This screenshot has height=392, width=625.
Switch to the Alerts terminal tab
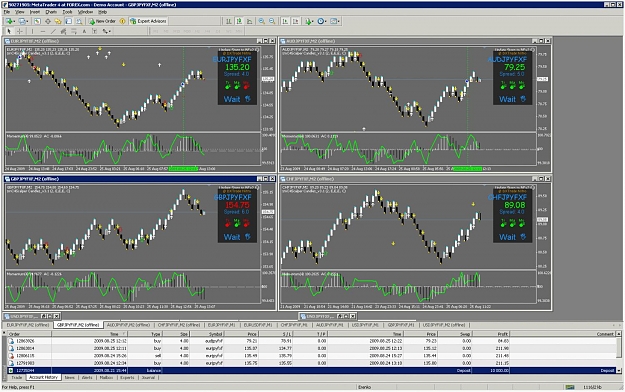pos(87,377)
